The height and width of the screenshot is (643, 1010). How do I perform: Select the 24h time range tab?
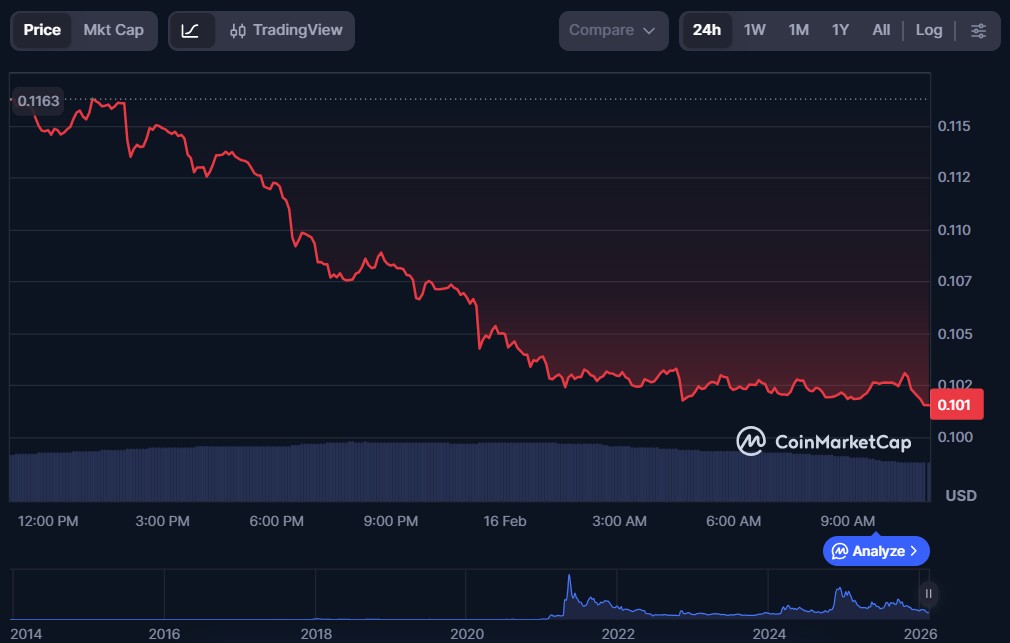tap(706, 30)
